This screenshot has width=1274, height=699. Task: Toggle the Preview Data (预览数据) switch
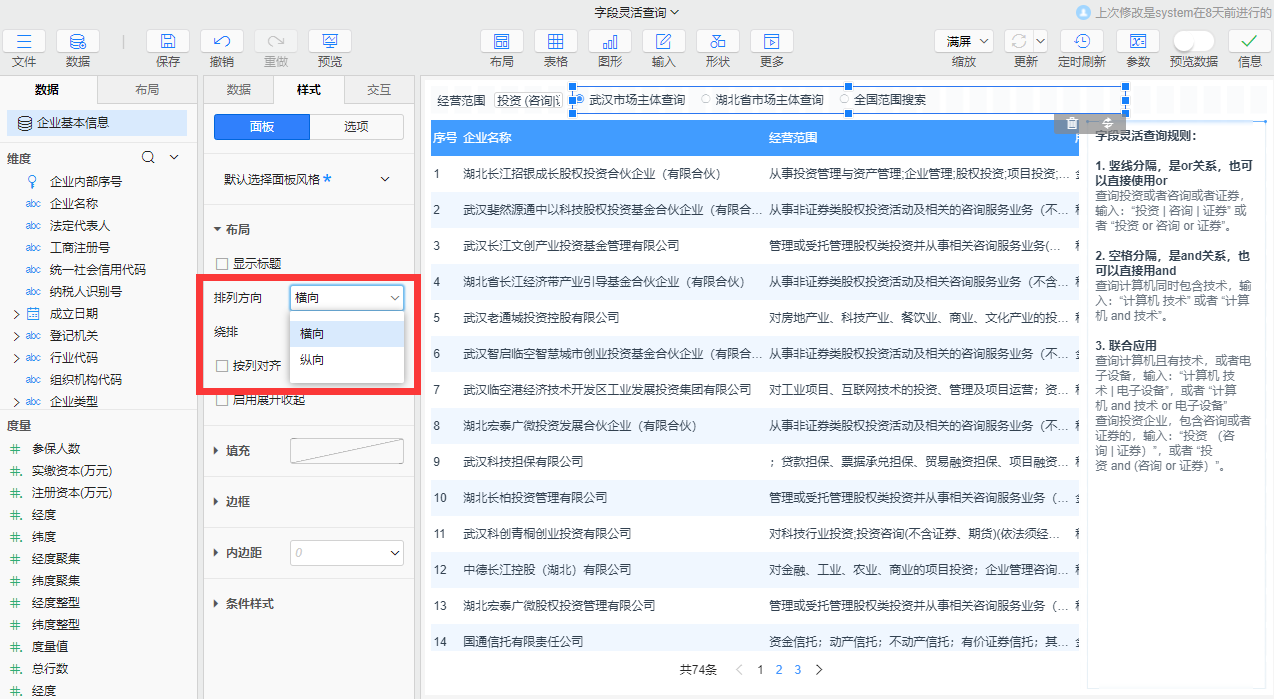point(1193,41)
